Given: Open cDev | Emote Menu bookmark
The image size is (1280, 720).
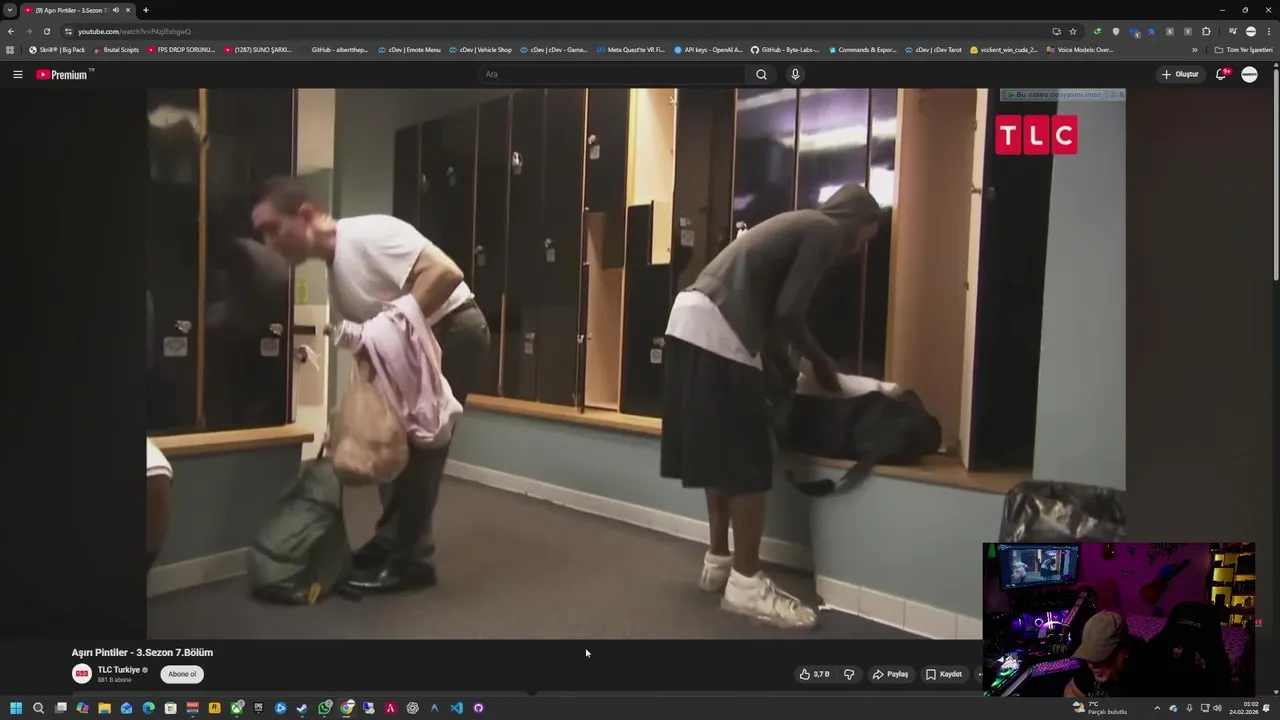Looking at the screenshot, I should click(409, 49).
